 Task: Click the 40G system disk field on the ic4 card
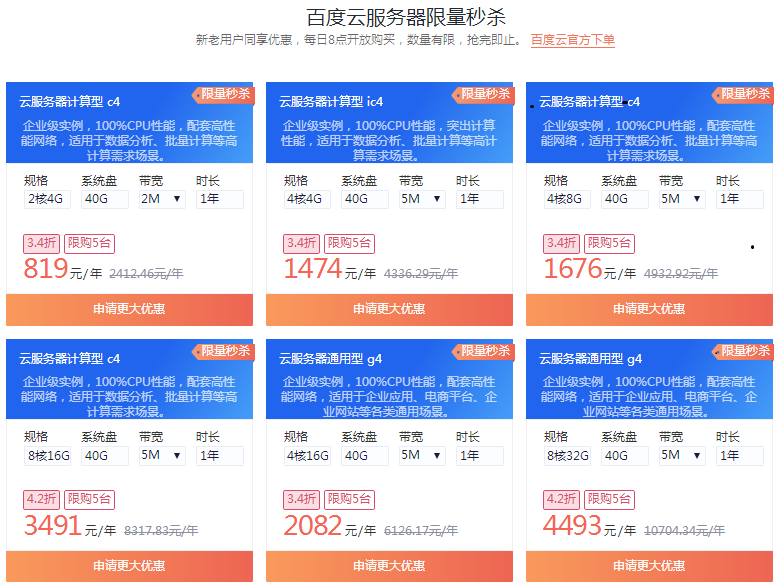pyautogui.click(x=365, y=199)
